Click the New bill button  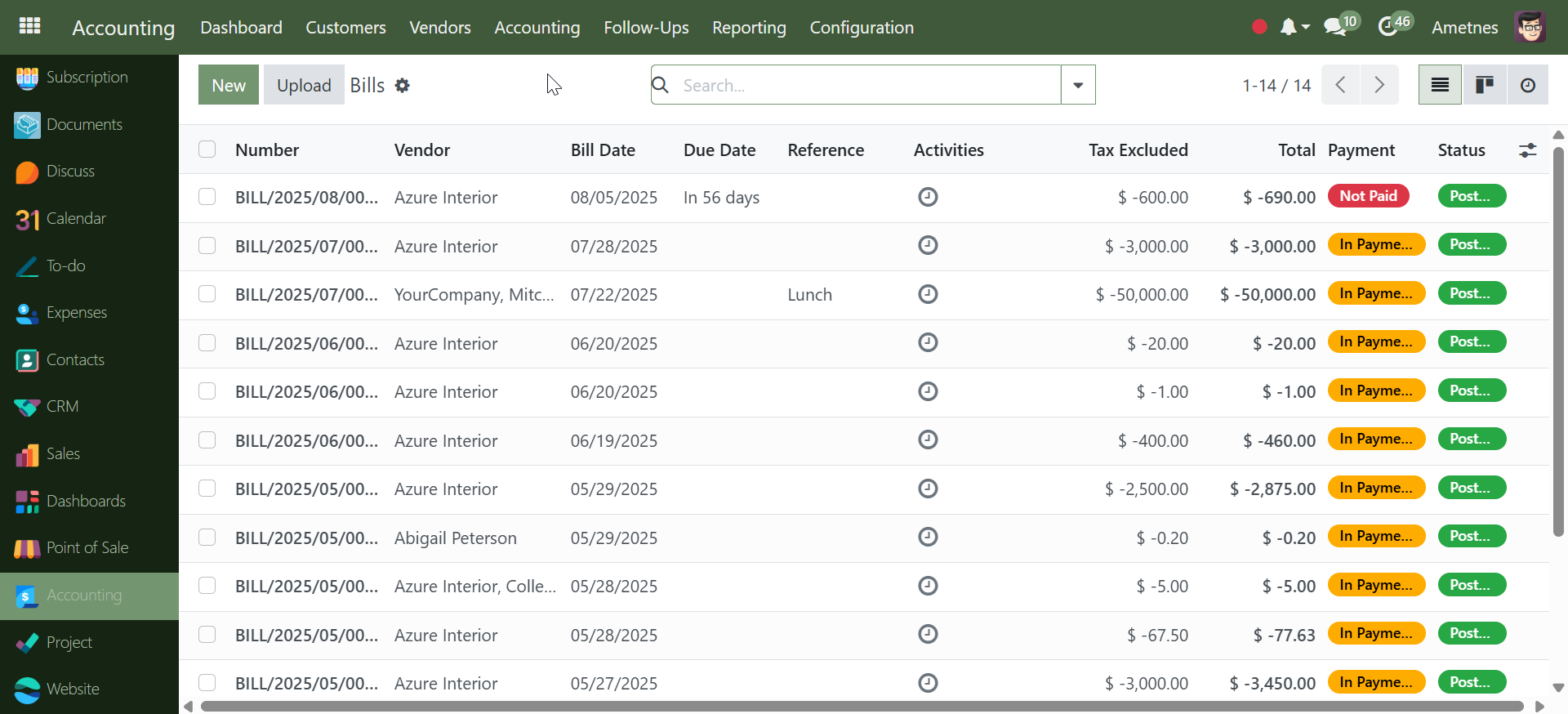point(228,85)
